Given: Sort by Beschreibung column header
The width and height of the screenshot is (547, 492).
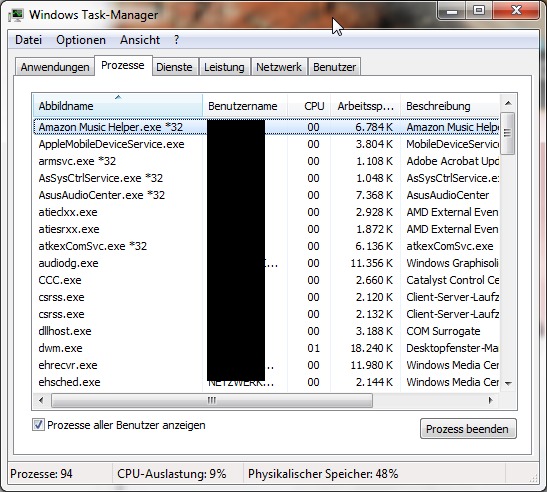Looking at the screenshot, I should point(450,106).
